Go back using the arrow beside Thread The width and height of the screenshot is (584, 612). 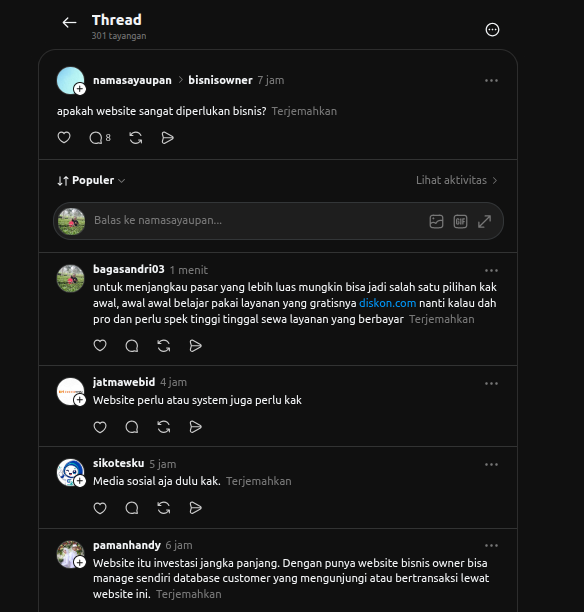(69, 23)
